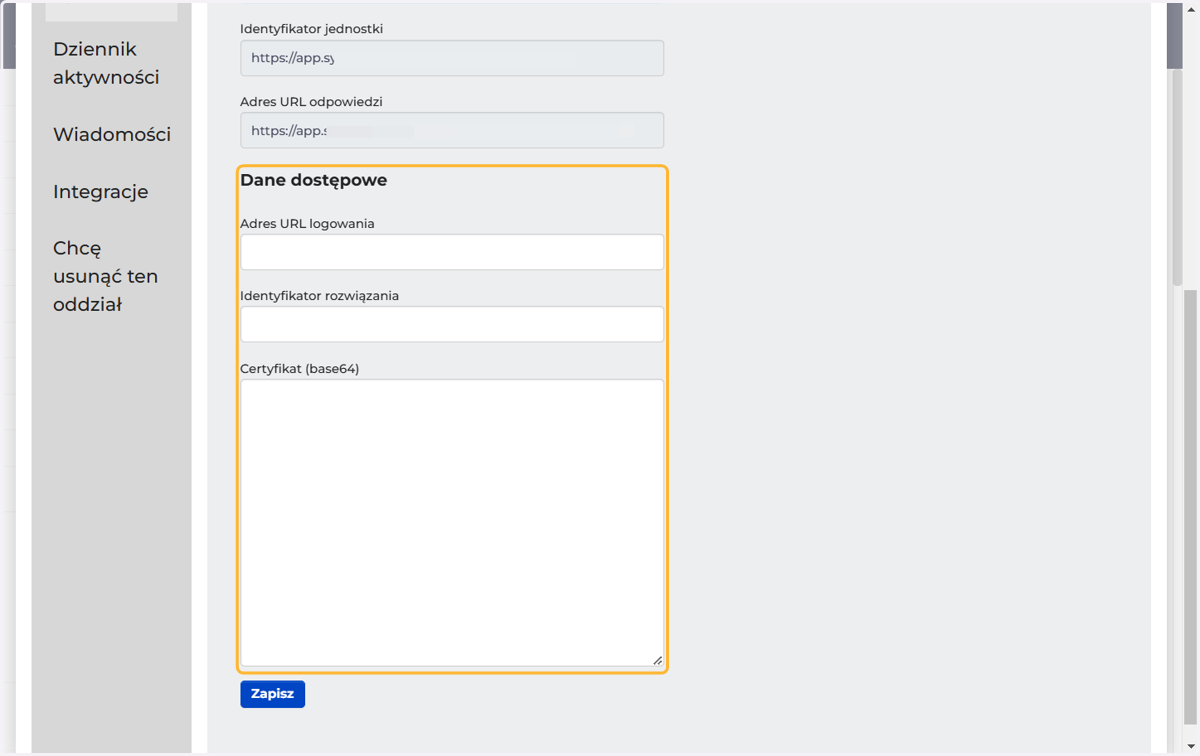This screenshot has width=1200, height=756.
Task: Select Chcę usunąć ten oddział
Action: (x=105, y=276)
